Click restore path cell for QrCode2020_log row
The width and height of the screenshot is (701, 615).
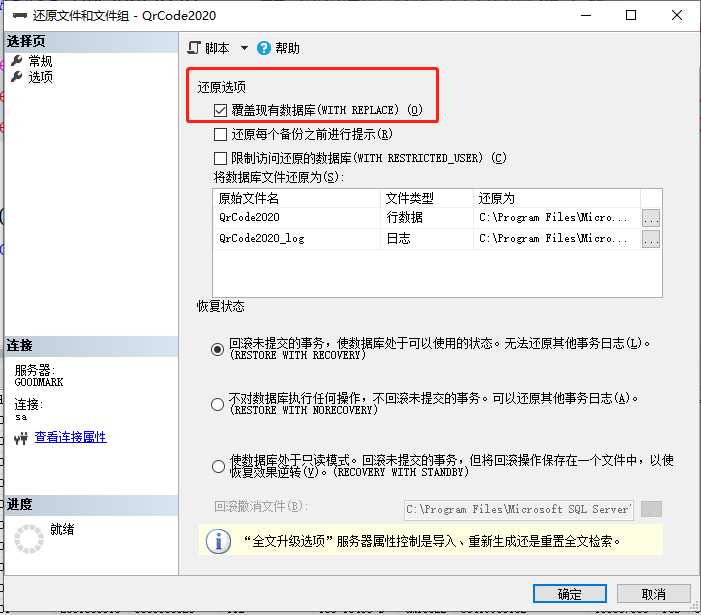[557, 239]
